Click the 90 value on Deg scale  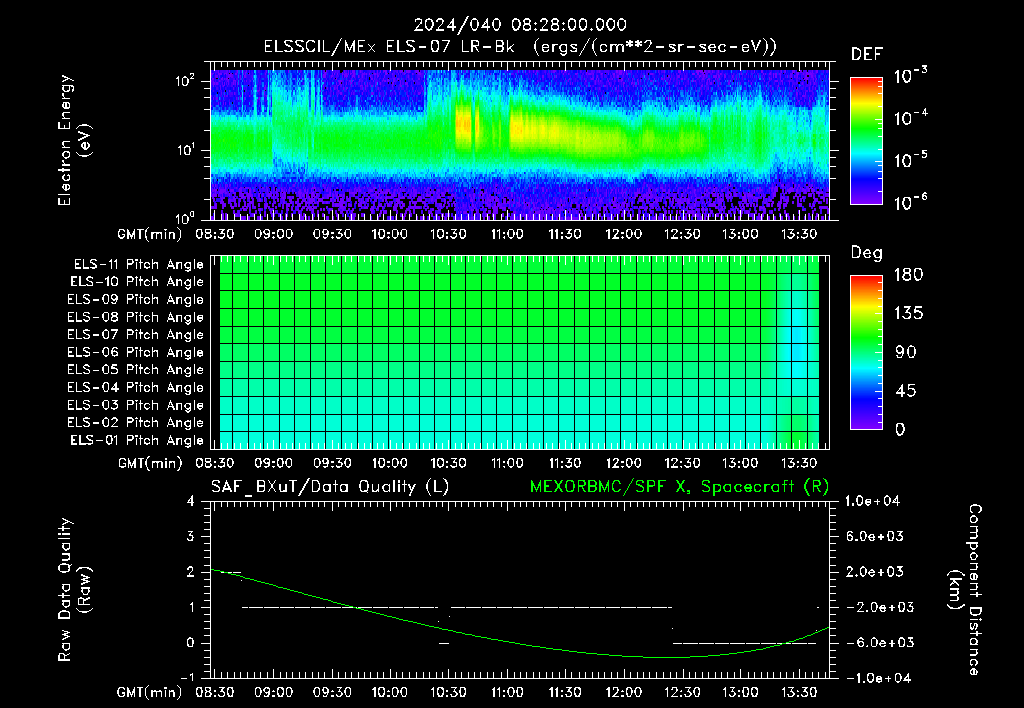coord(906,353)
